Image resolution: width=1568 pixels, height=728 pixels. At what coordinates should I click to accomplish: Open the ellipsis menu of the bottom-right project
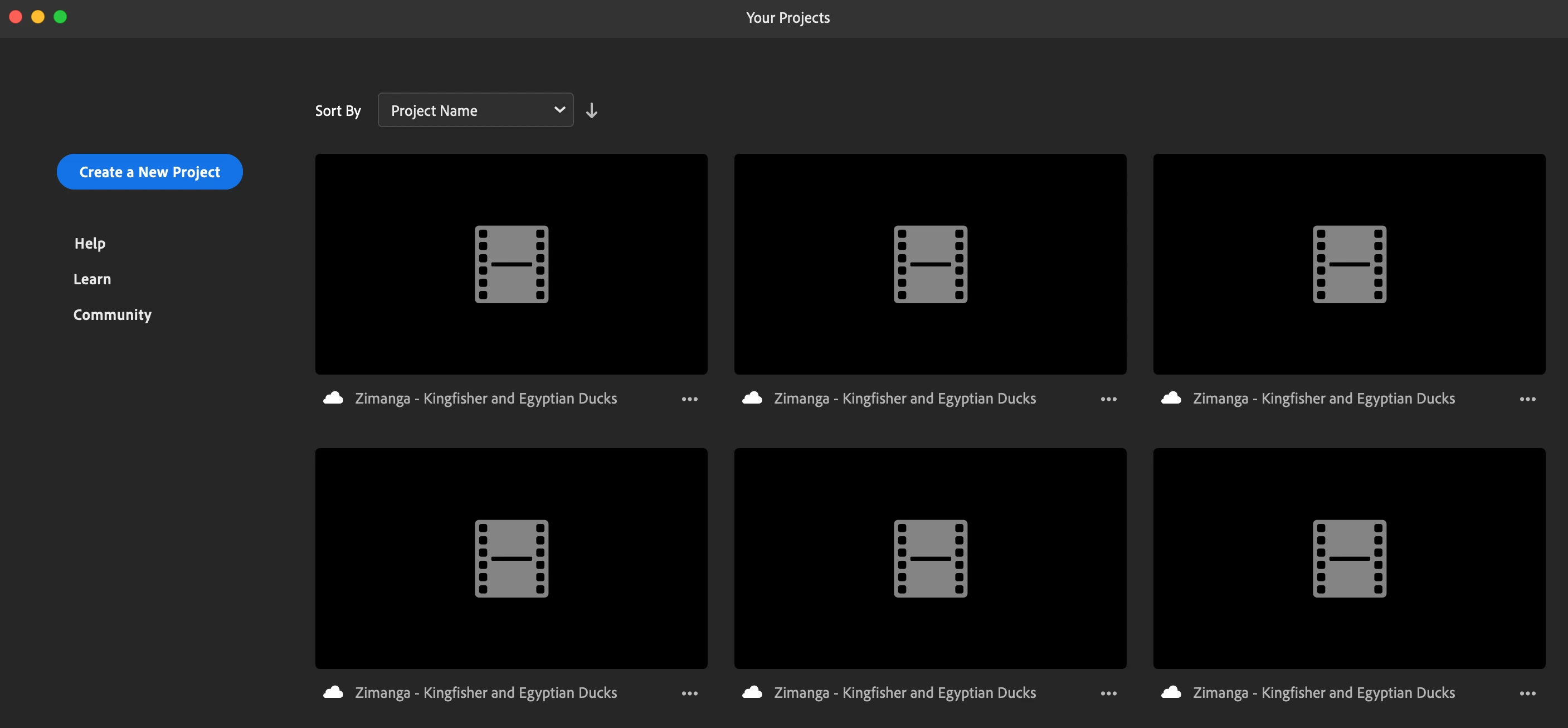click(1527, 693)
